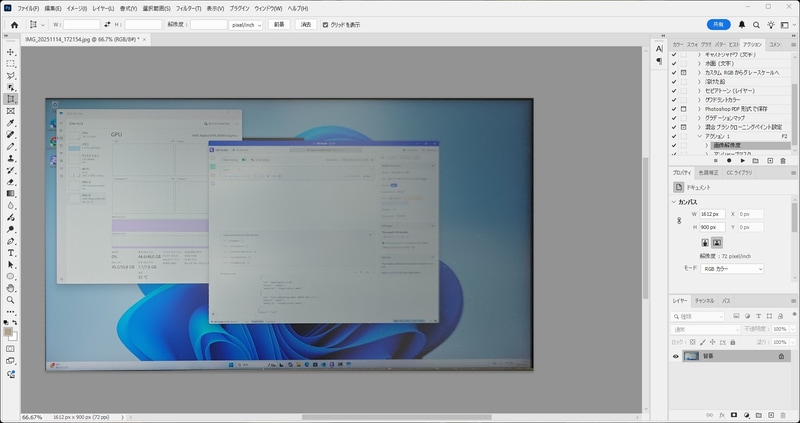Screen dimensions: 800x423
Task: Select the Move tool
Action: tap(10, 52)
